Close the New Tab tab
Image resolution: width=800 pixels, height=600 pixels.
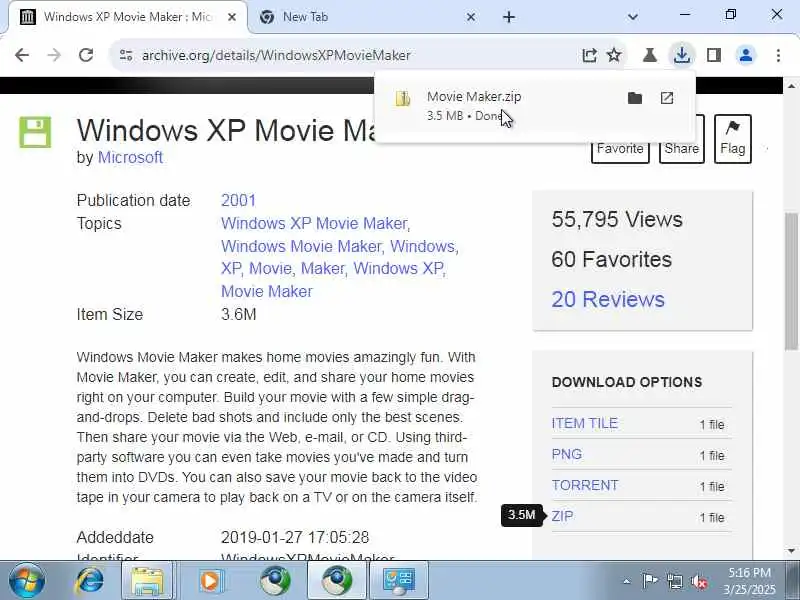471,17
